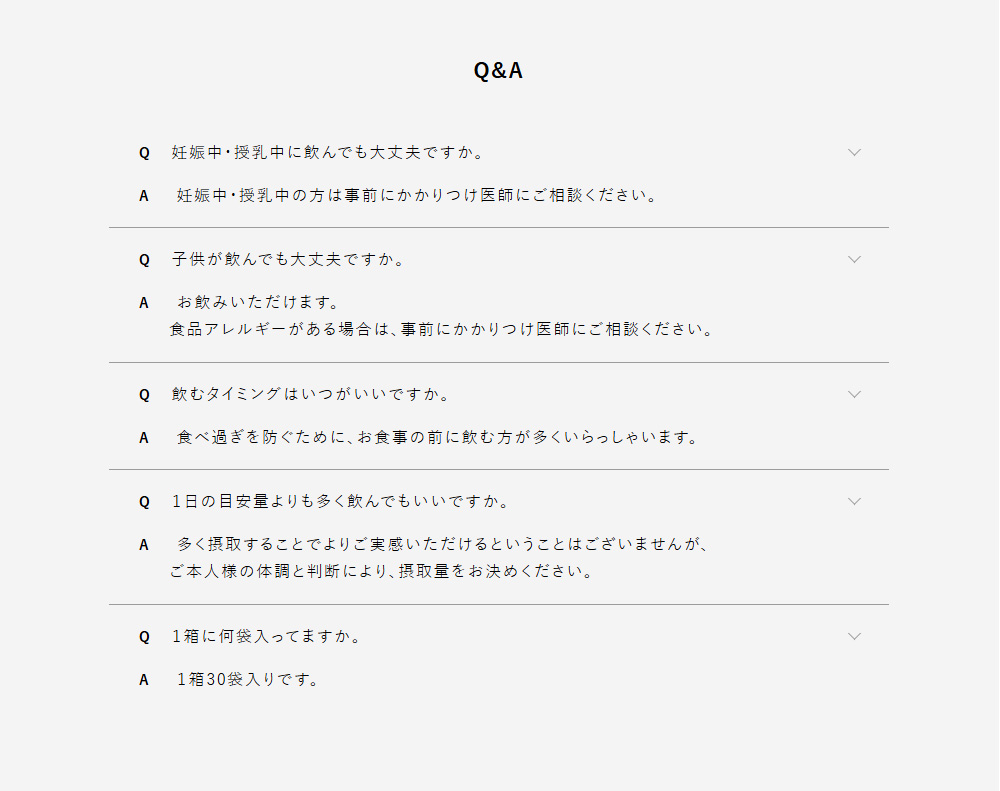Click answer 妊娠中・授乳中の方は事前にかかりつけ医師に
This screenshot has width=1000, height=791.
coord(417,196)
